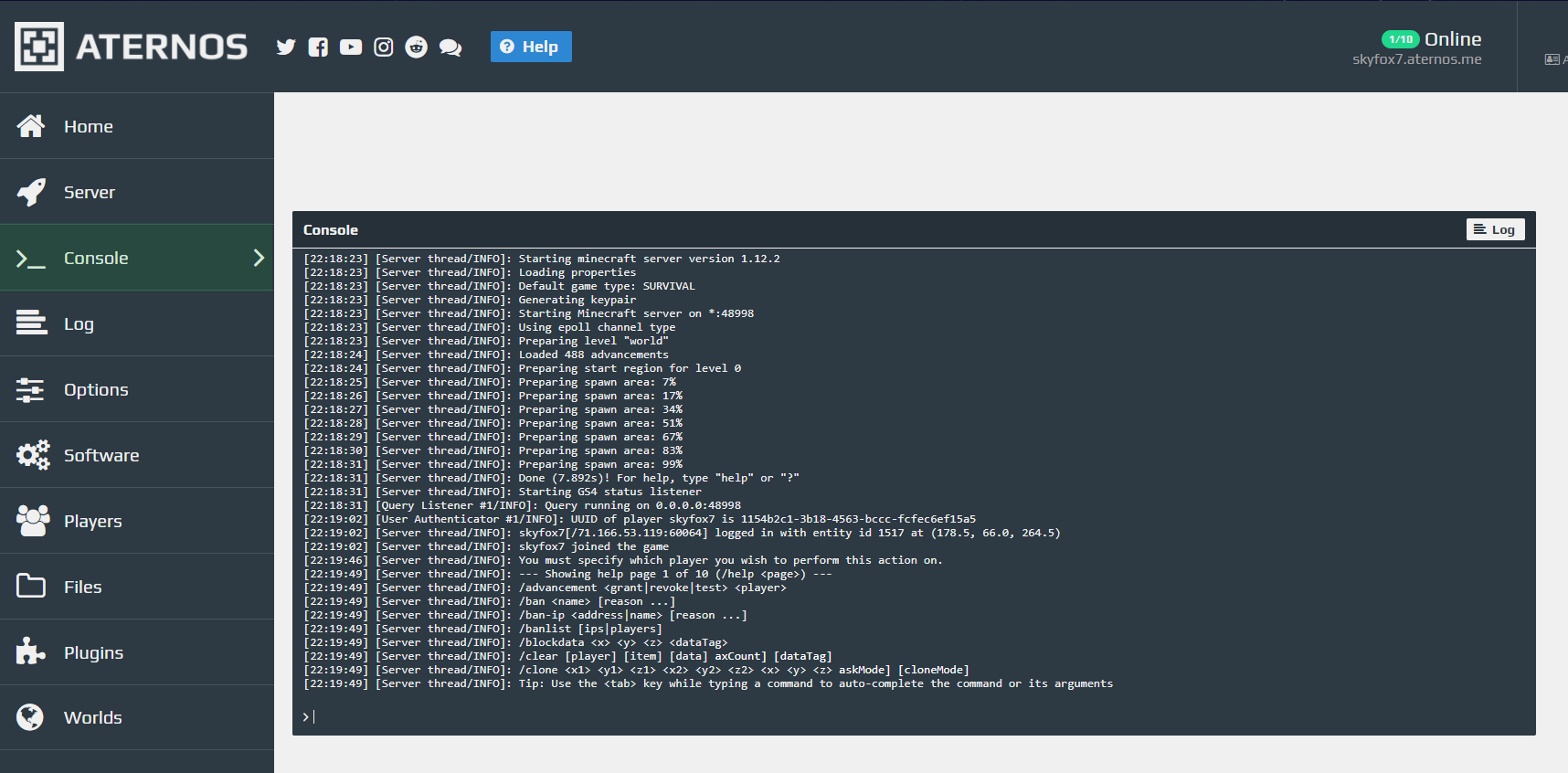1568x773 pixels.
Task: Click the blue Help button
Action: pyautogui.click(x=531, y=47)
